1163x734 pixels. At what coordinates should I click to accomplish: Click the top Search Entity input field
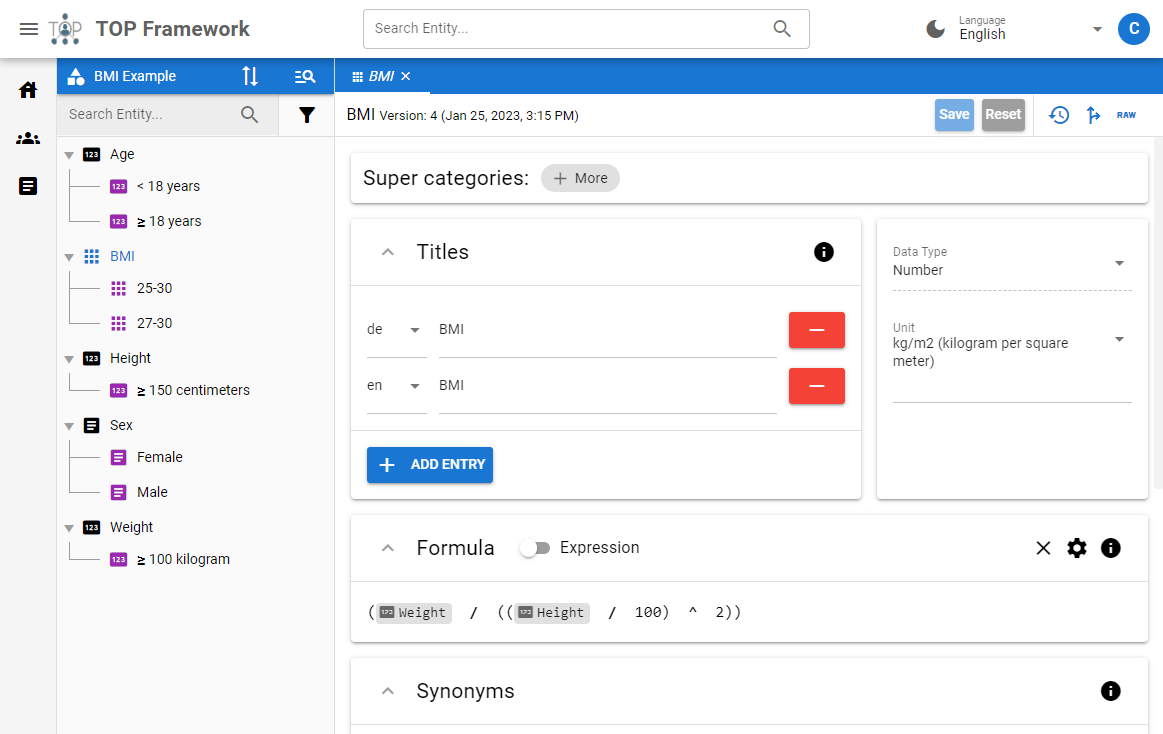[570, 29]
